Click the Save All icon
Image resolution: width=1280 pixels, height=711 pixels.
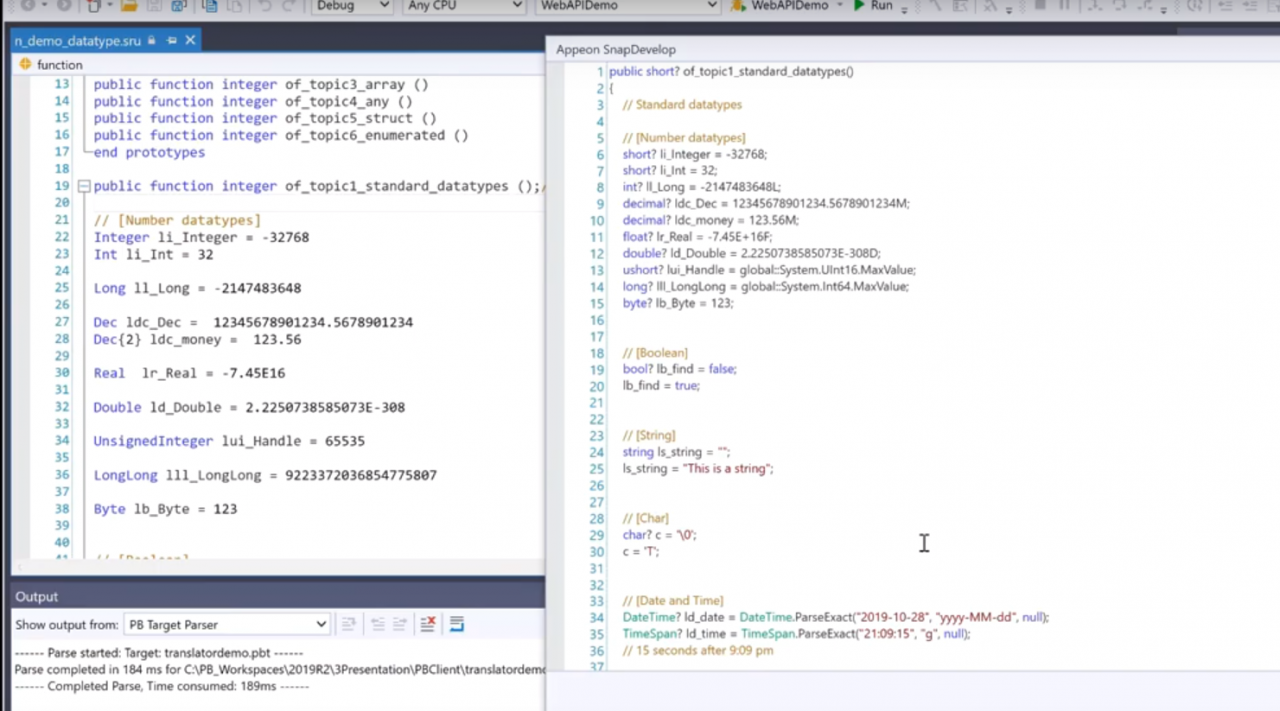coord(181,6)
